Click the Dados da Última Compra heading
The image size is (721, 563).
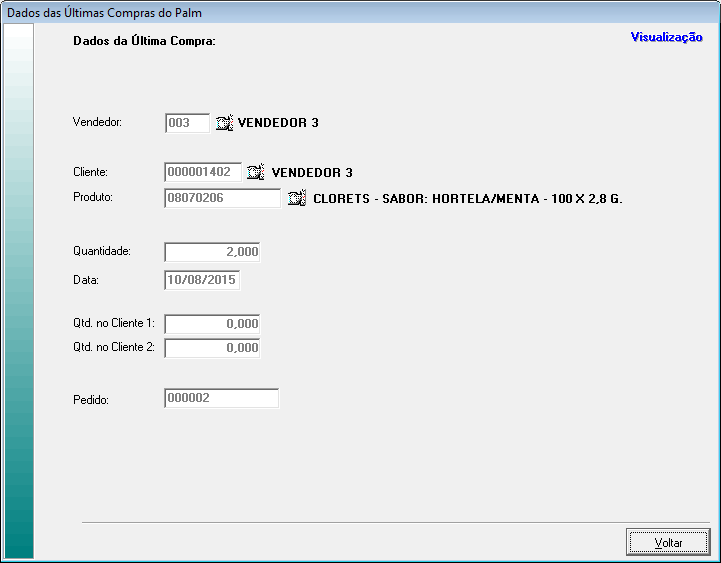[145, 42]
